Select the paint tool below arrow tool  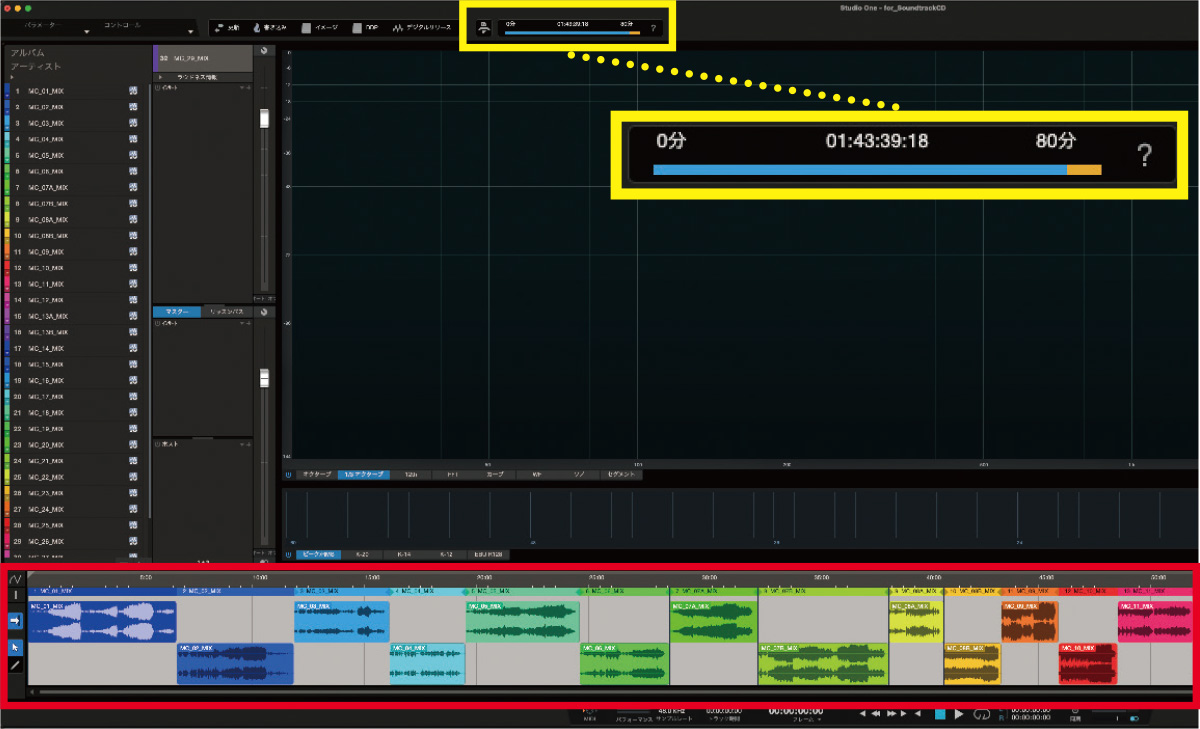coord(15,665)
